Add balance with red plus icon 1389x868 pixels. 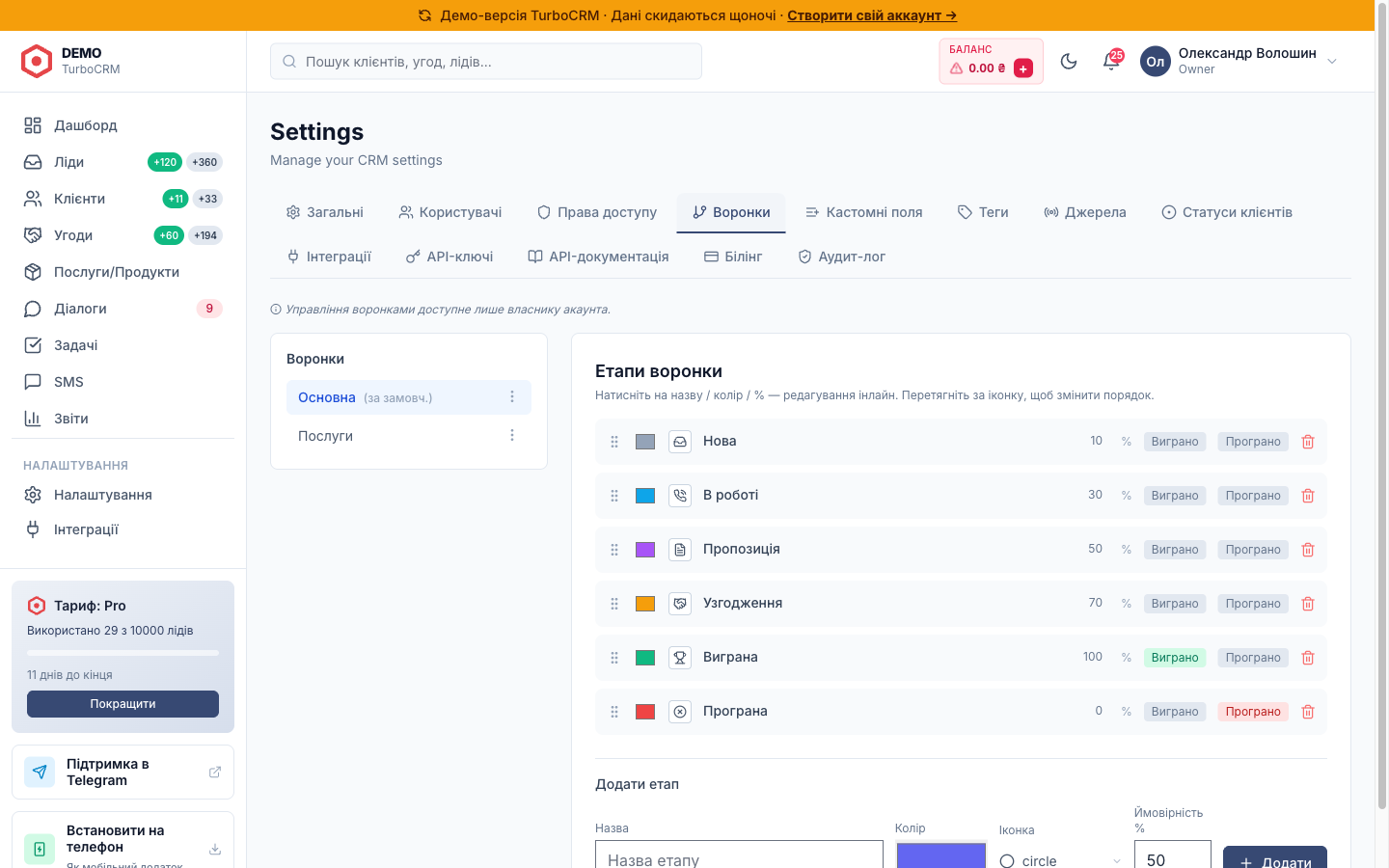click(1023, 68)
